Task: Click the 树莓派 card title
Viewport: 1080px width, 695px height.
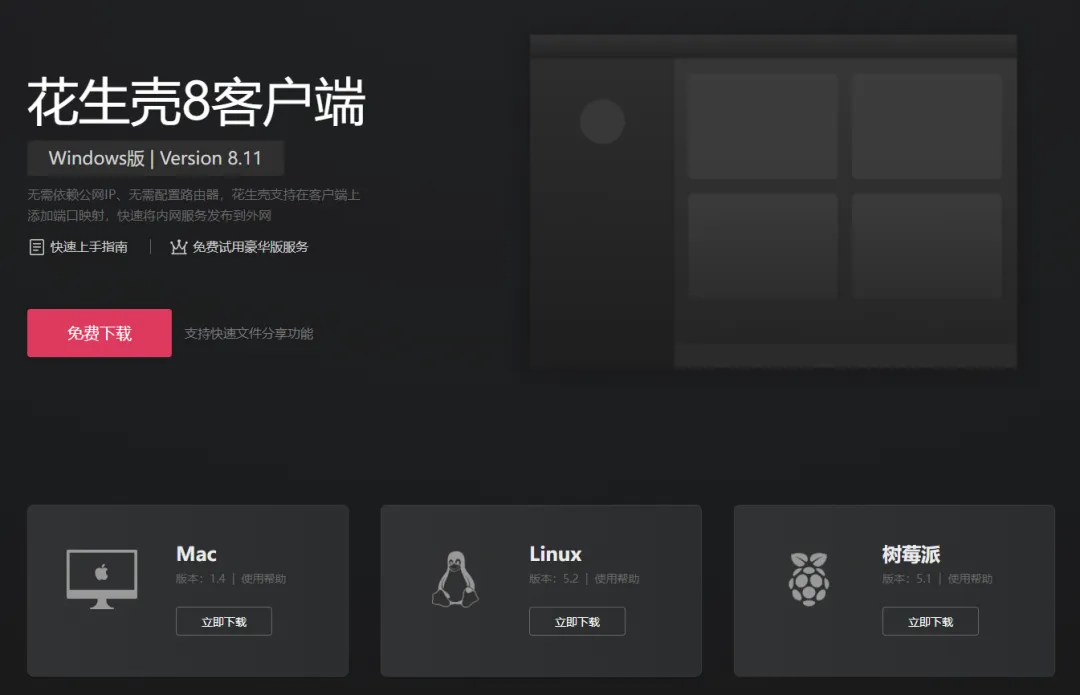Action: pyautogui.click(x=911, y=554)
